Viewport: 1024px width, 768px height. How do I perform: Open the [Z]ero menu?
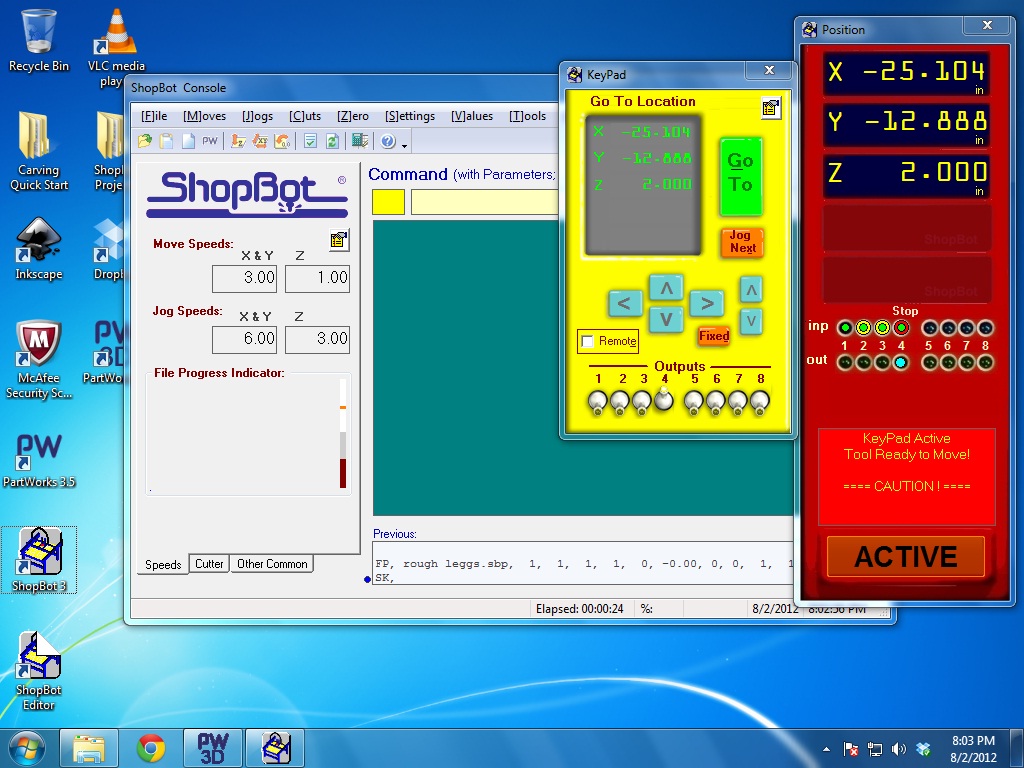point(353,116)
